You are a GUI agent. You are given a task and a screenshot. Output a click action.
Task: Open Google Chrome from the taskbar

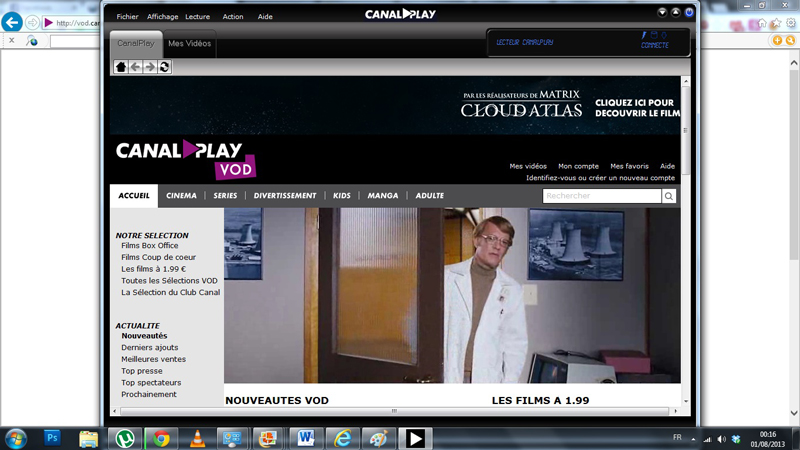(161, 438)
